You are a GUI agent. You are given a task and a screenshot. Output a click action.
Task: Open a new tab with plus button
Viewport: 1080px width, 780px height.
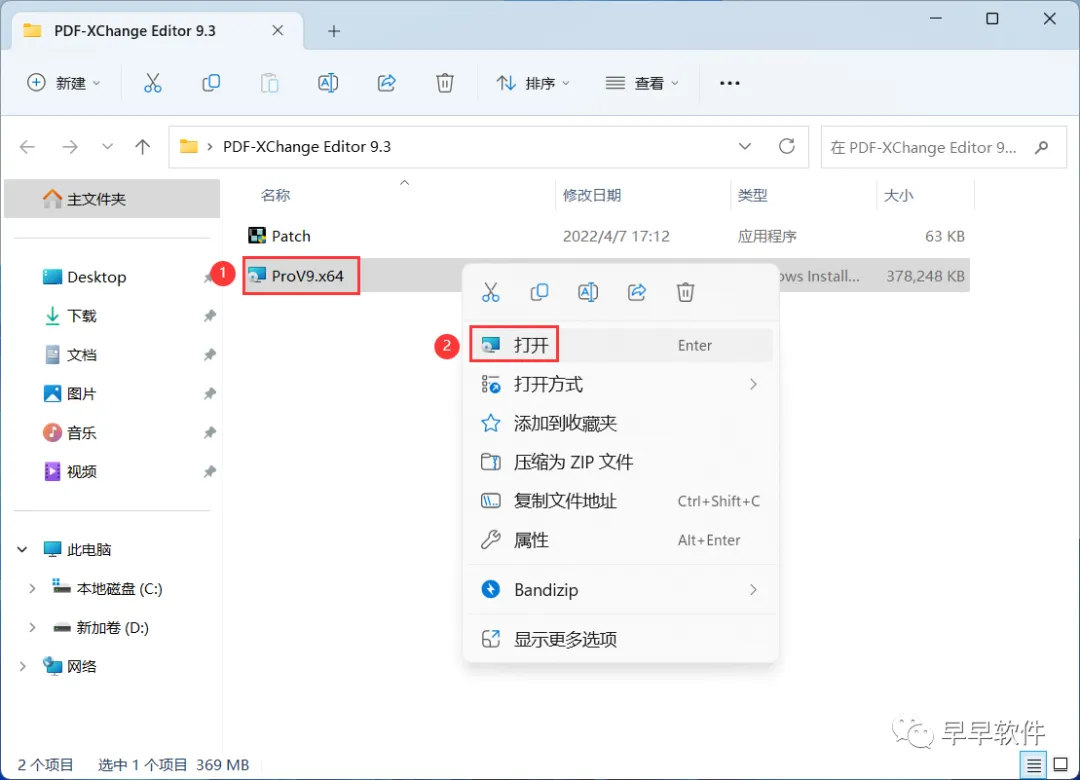[334, 31]
